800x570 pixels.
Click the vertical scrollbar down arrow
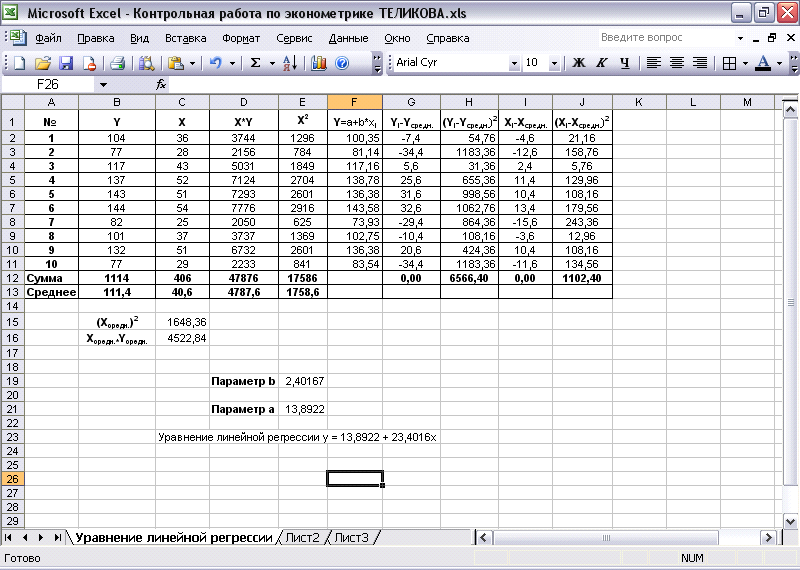click(790, 522)
